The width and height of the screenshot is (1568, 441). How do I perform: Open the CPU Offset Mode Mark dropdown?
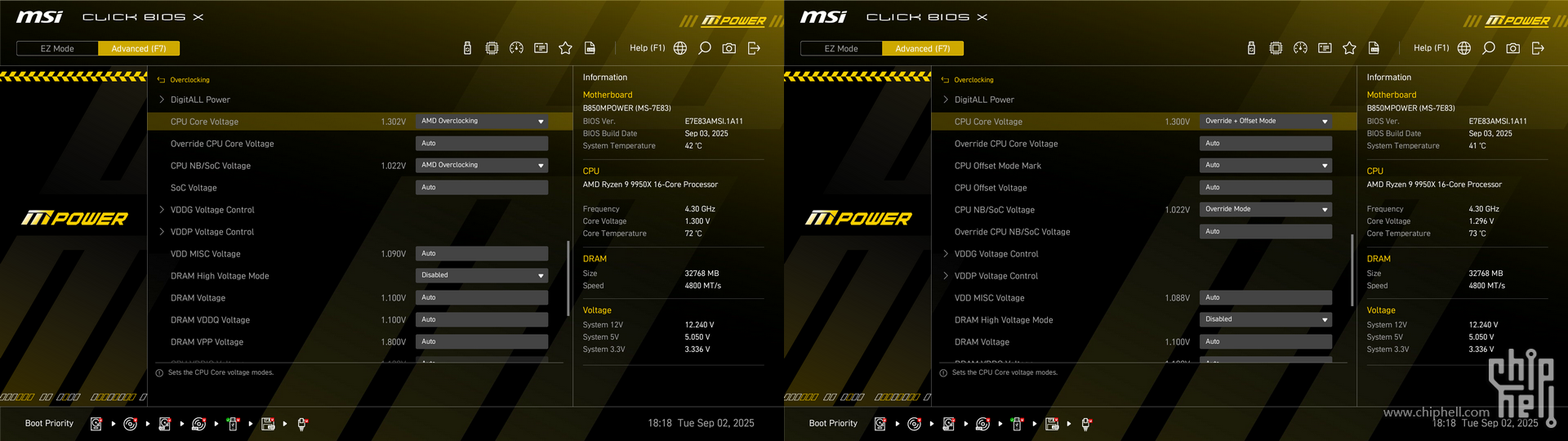1266,165
